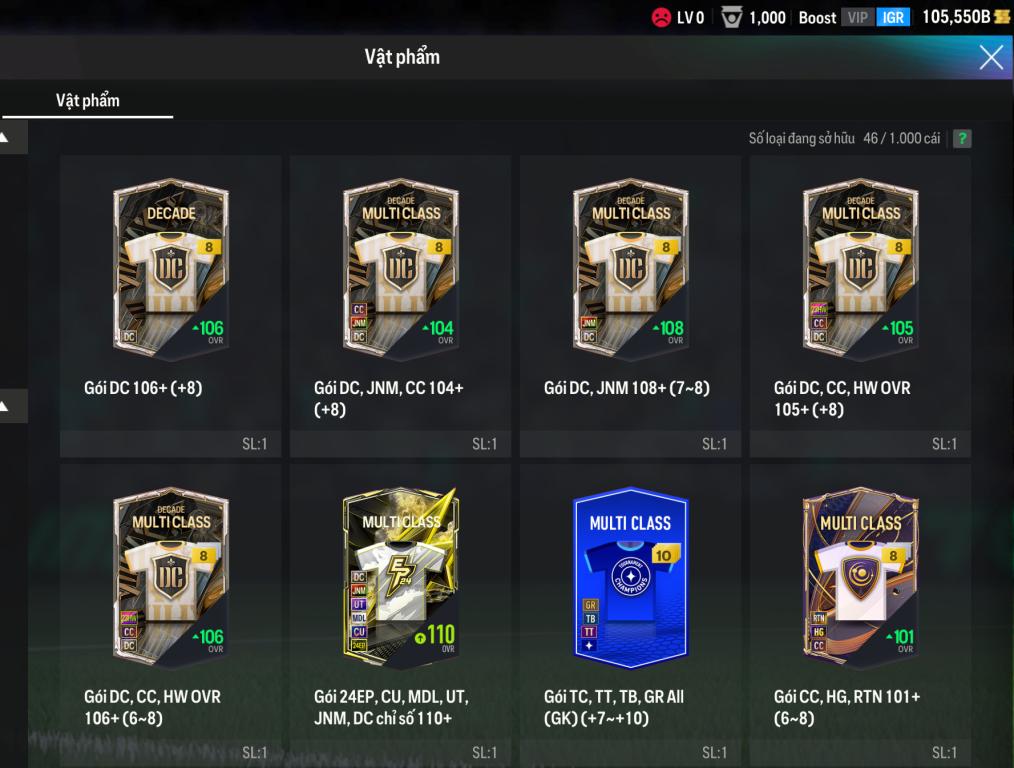Close the Vật phẩm window
Image resolution: width=1014 pixels, height=768 pixels.
coord(991,57)
